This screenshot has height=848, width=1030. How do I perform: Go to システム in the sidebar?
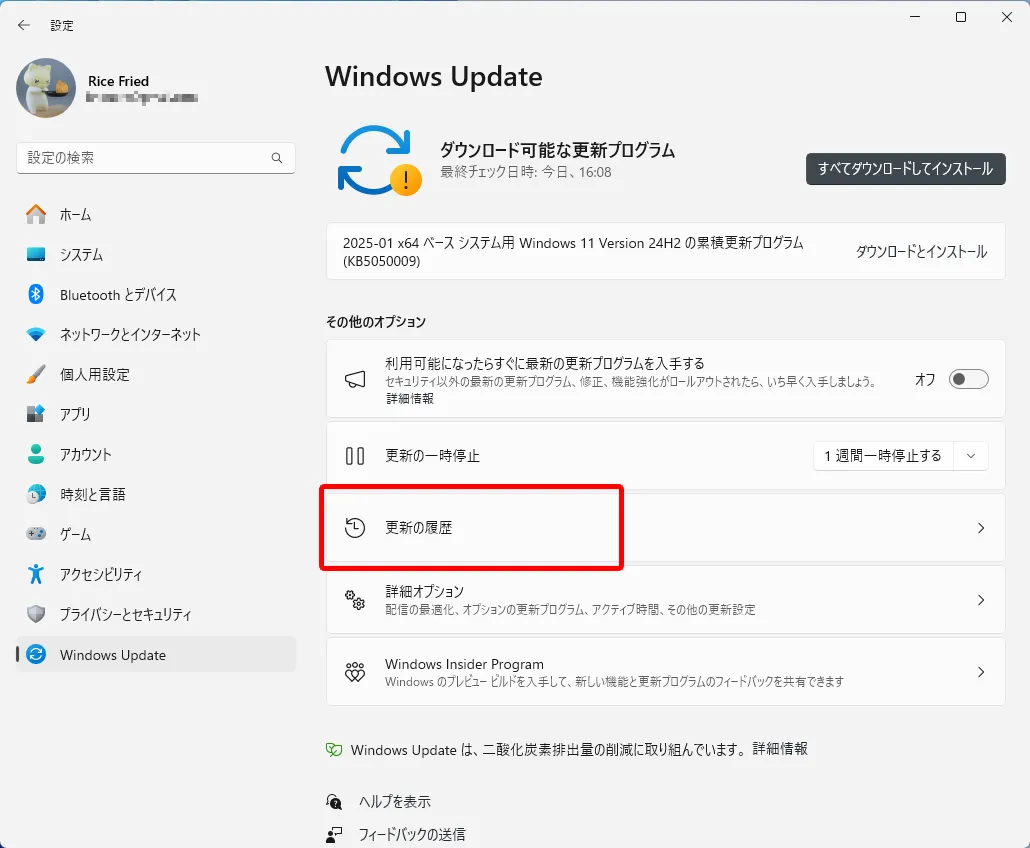[x=156, y=254]
